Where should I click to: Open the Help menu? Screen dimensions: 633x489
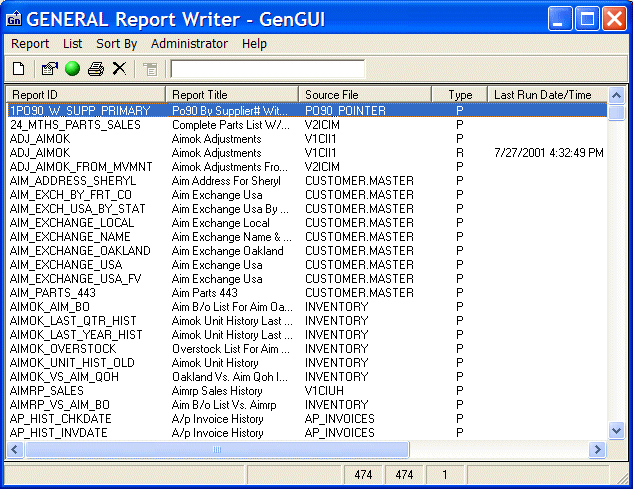(254, 44)
